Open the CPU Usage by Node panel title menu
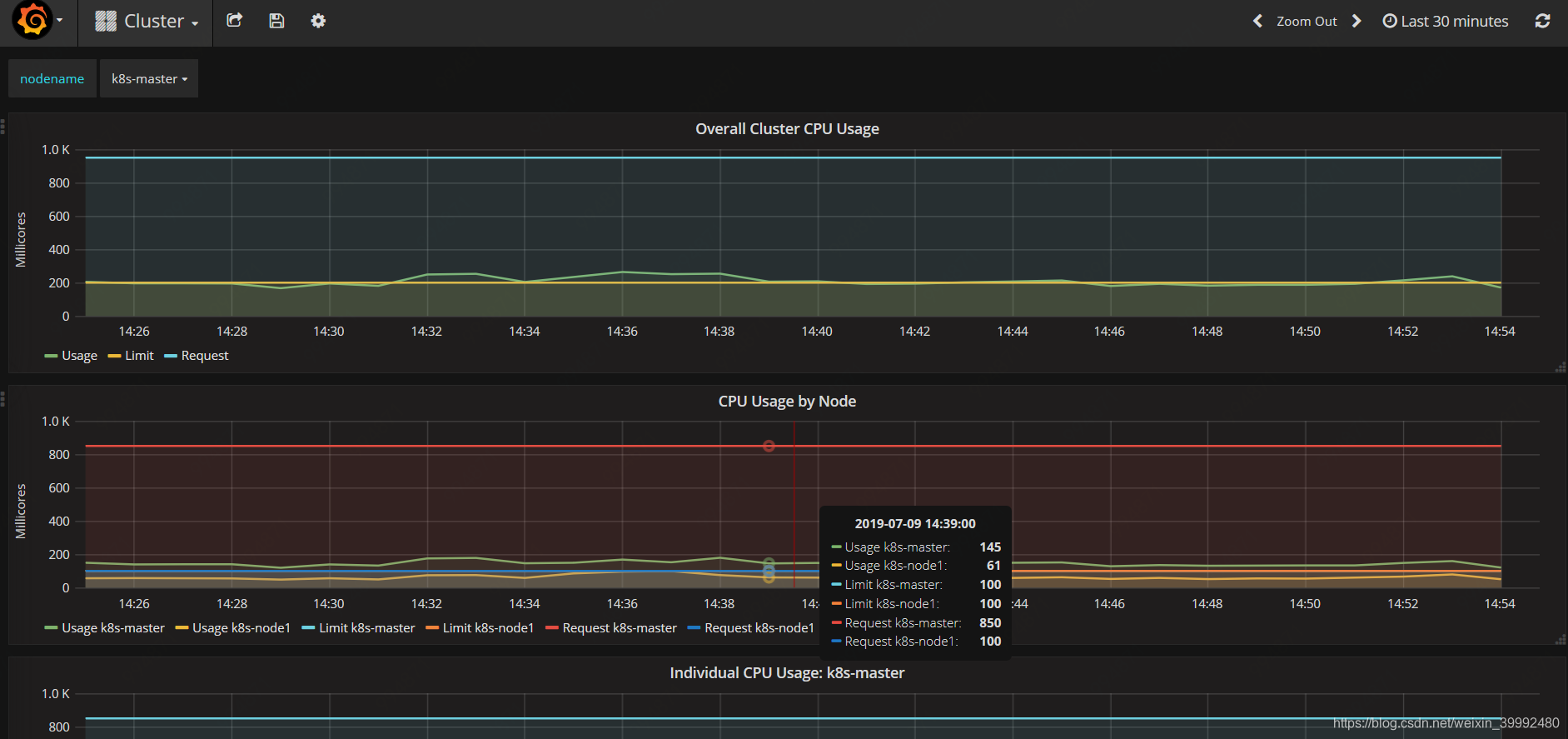 pos(787,402)
